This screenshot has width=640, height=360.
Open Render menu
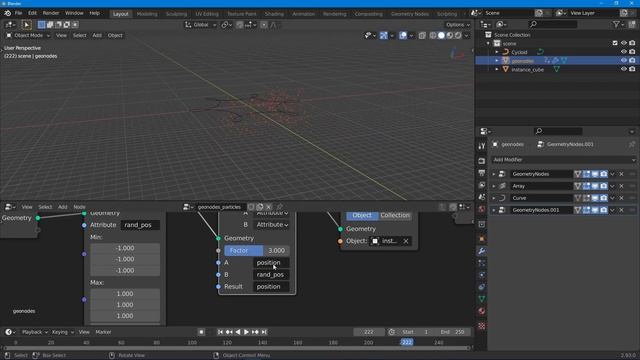51,13
